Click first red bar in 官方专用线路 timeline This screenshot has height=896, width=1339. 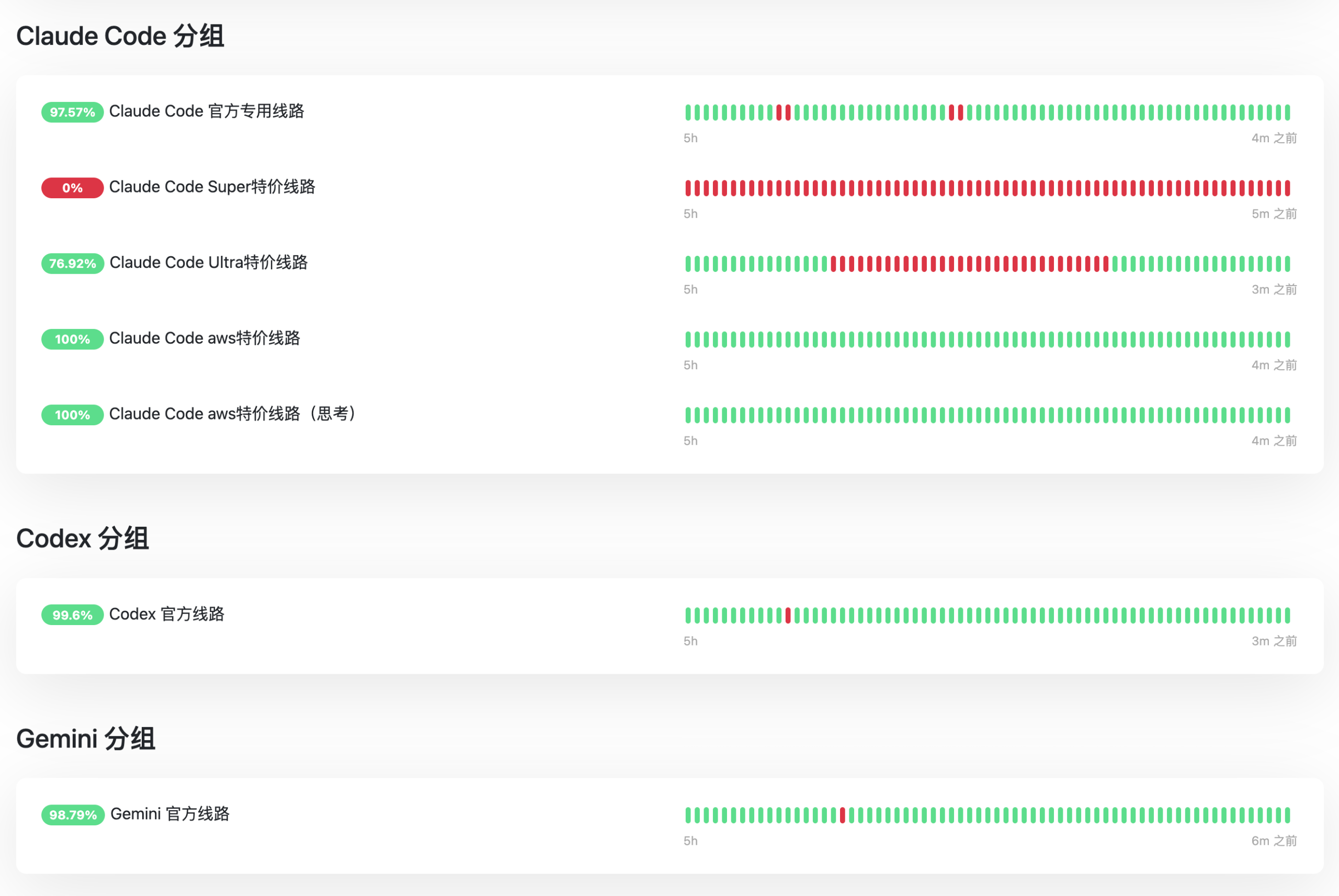point(779,112)
